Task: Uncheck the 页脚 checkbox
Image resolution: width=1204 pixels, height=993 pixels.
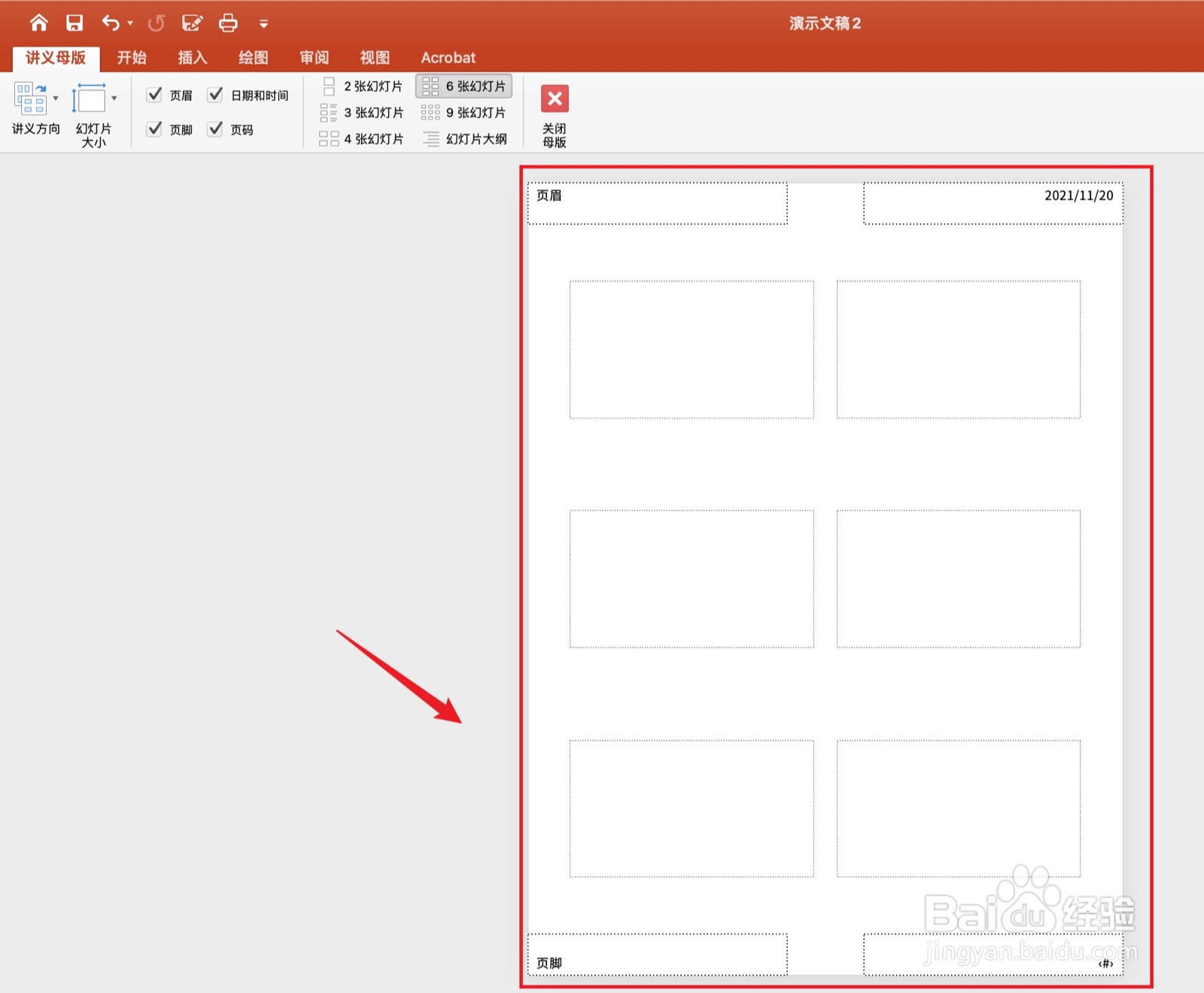Action: tap(154, 129)
